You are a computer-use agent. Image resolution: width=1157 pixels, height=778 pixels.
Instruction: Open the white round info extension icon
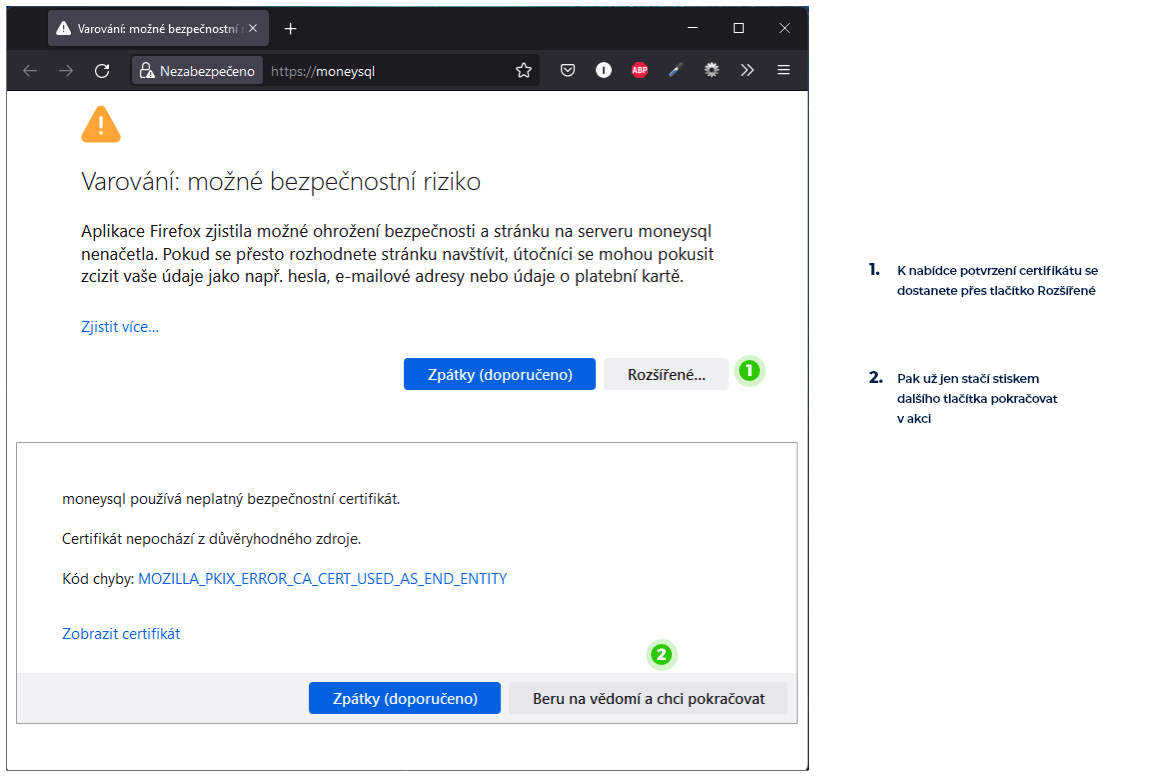coord(604,70)
